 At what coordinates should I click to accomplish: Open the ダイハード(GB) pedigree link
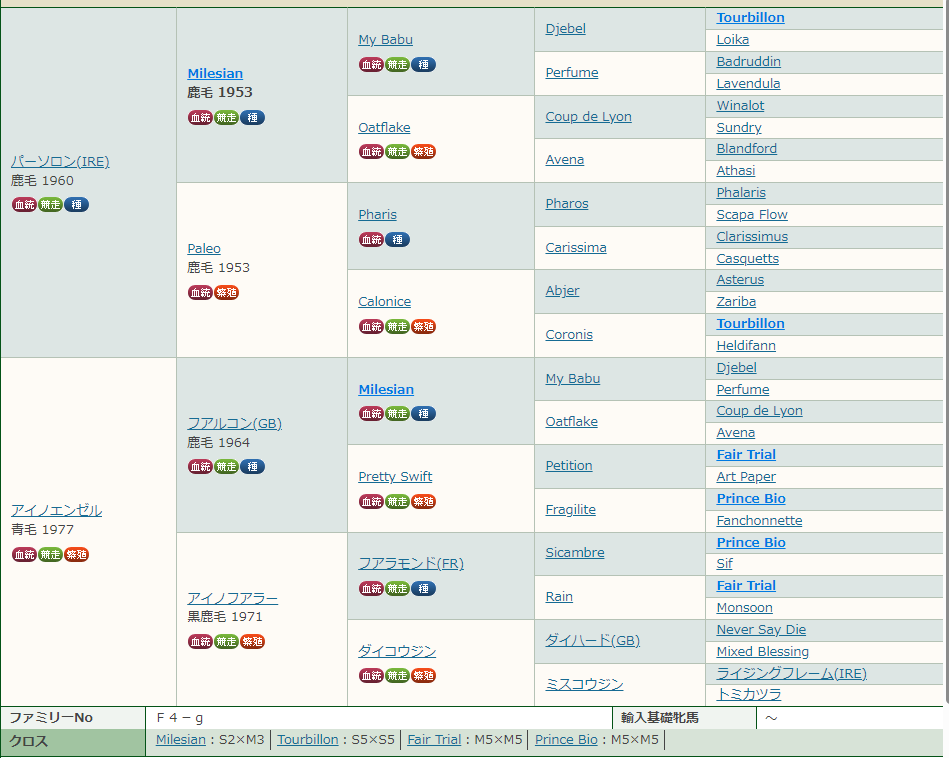[592, 641]
